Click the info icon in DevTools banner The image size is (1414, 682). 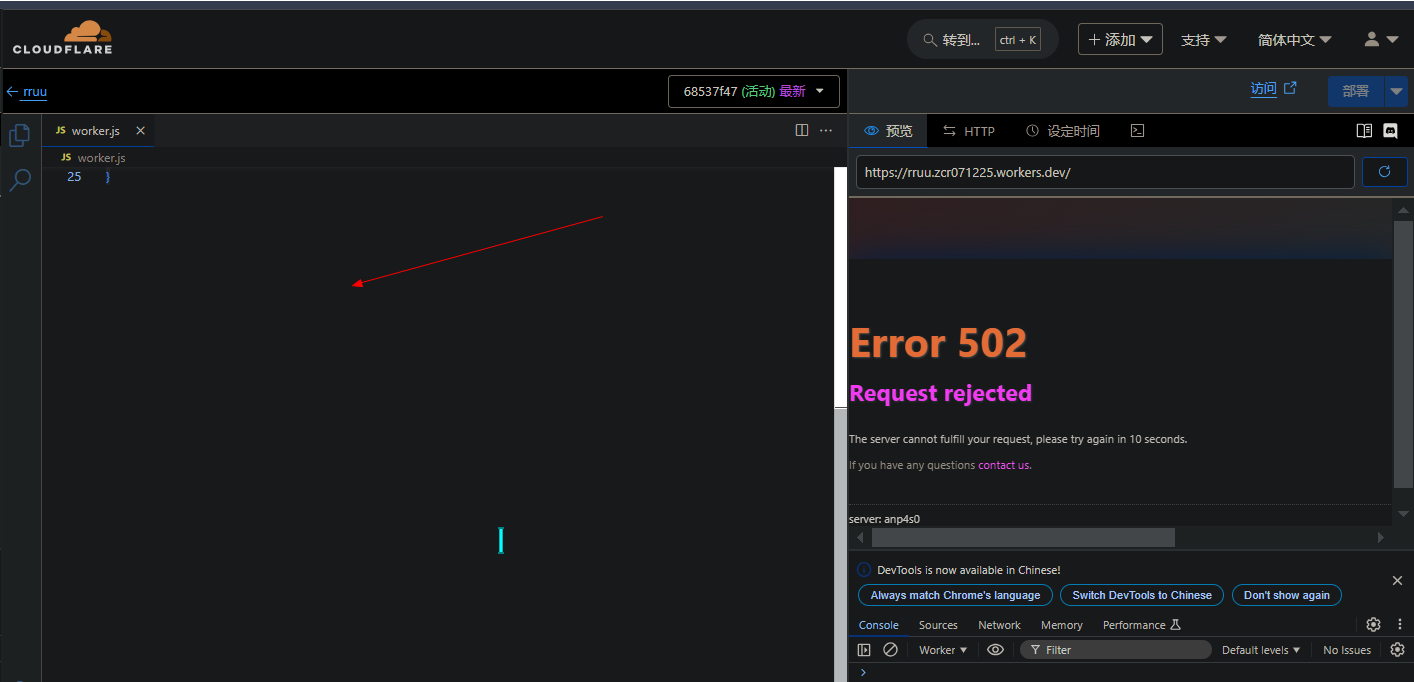[864, 570]
